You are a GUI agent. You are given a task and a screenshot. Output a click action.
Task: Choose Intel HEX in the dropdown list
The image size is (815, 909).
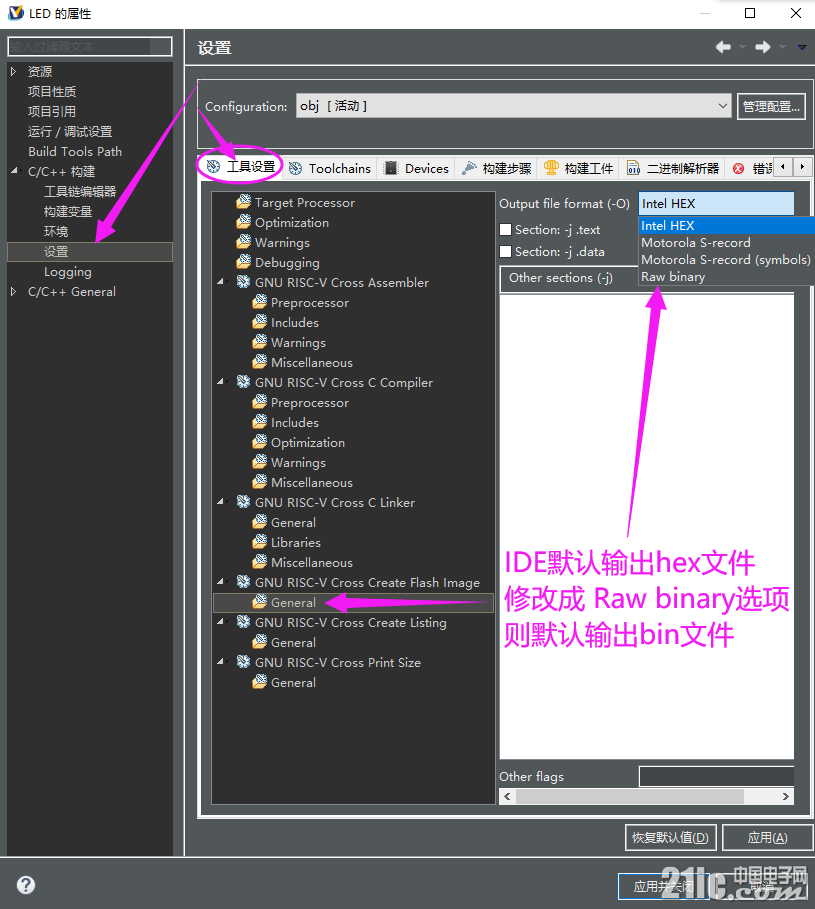(x=726, y=226)
